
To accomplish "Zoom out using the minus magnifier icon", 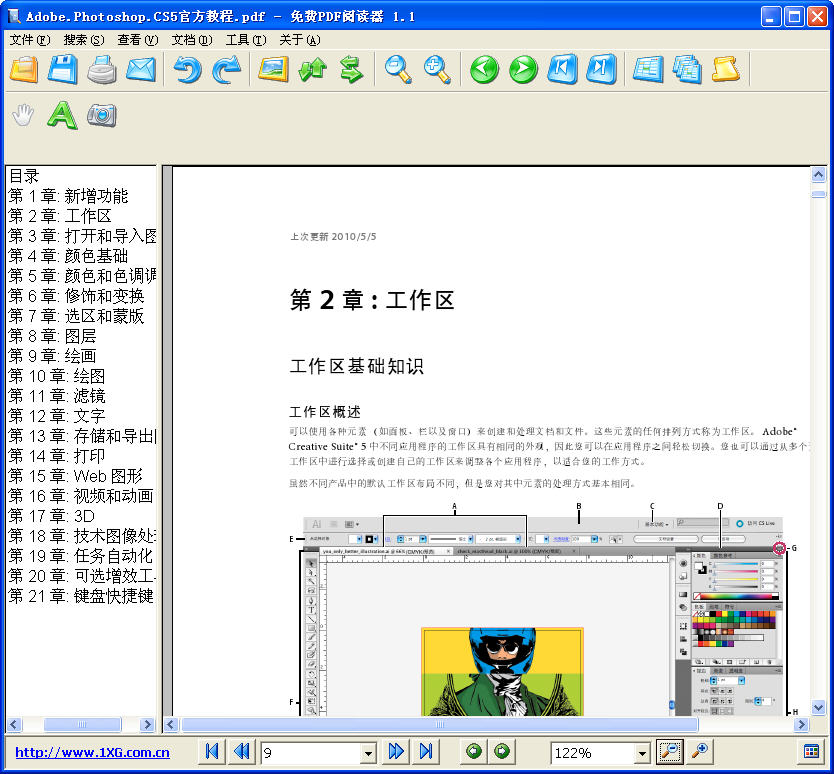I will pos(398,69).
